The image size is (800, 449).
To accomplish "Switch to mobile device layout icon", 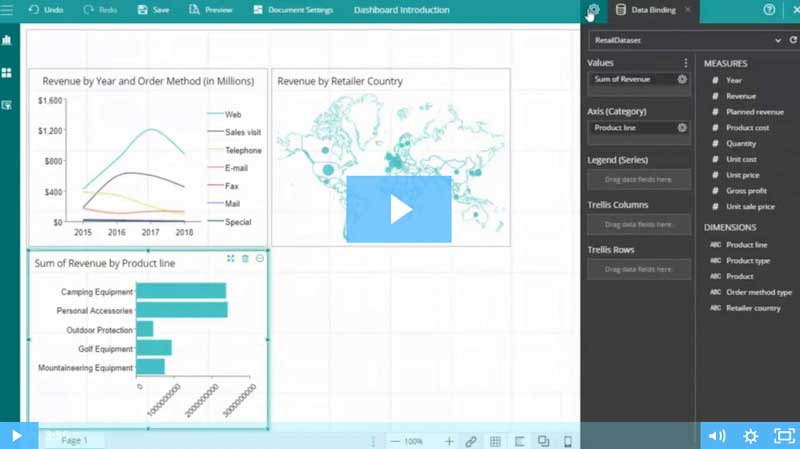I will click(568, 441).
